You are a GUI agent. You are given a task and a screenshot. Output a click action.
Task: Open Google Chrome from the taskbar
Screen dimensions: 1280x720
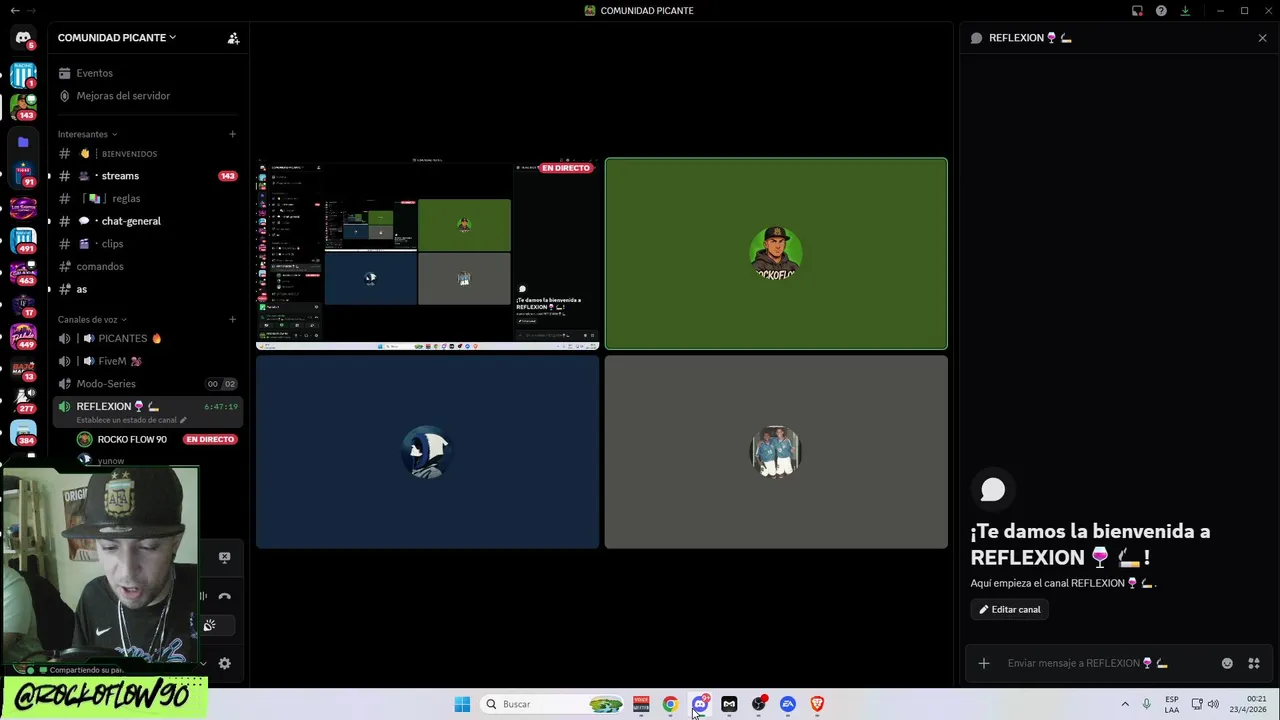[670, 704]
